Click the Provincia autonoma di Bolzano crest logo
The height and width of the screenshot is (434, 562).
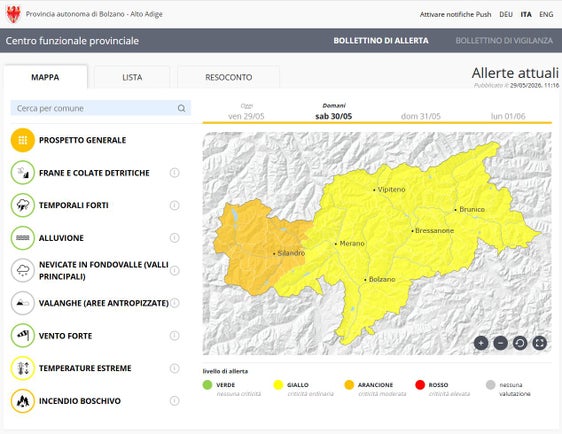click(14, 14)
